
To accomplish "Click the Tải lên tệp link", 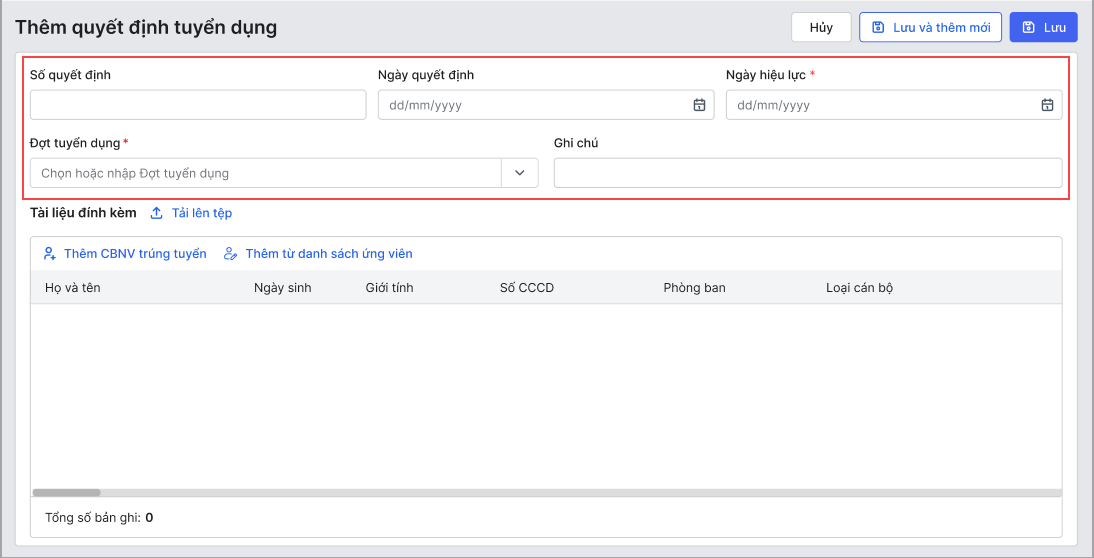I will coord(201,213).
